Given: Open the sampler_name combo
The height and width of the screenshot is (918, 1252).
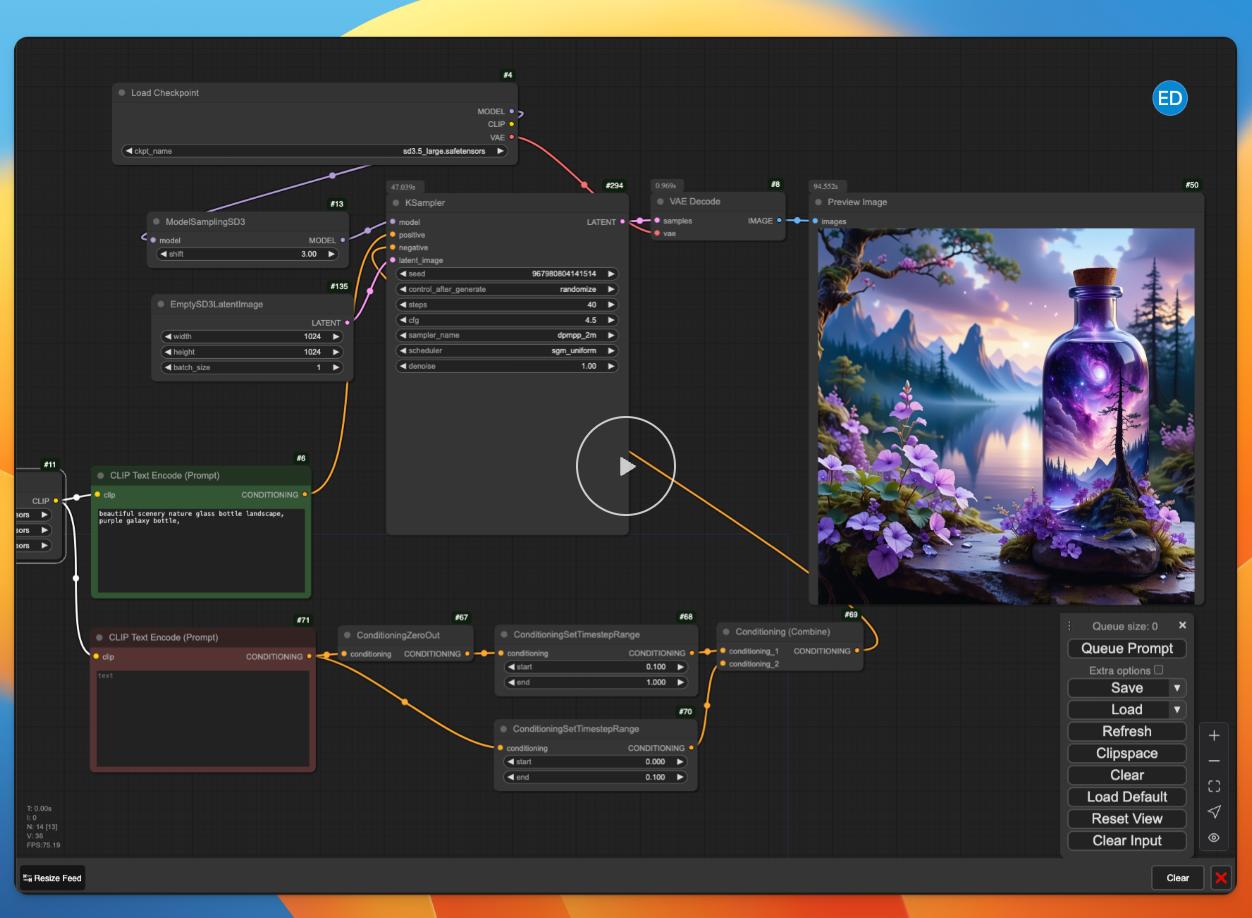Looking at the screenshot, I should 507,335.
